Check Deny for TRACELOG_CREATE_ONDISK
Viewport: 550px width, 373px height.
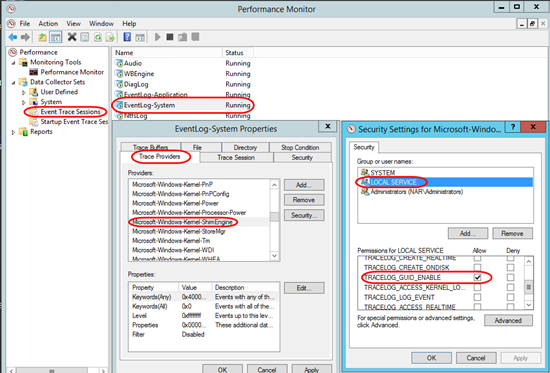510,267
